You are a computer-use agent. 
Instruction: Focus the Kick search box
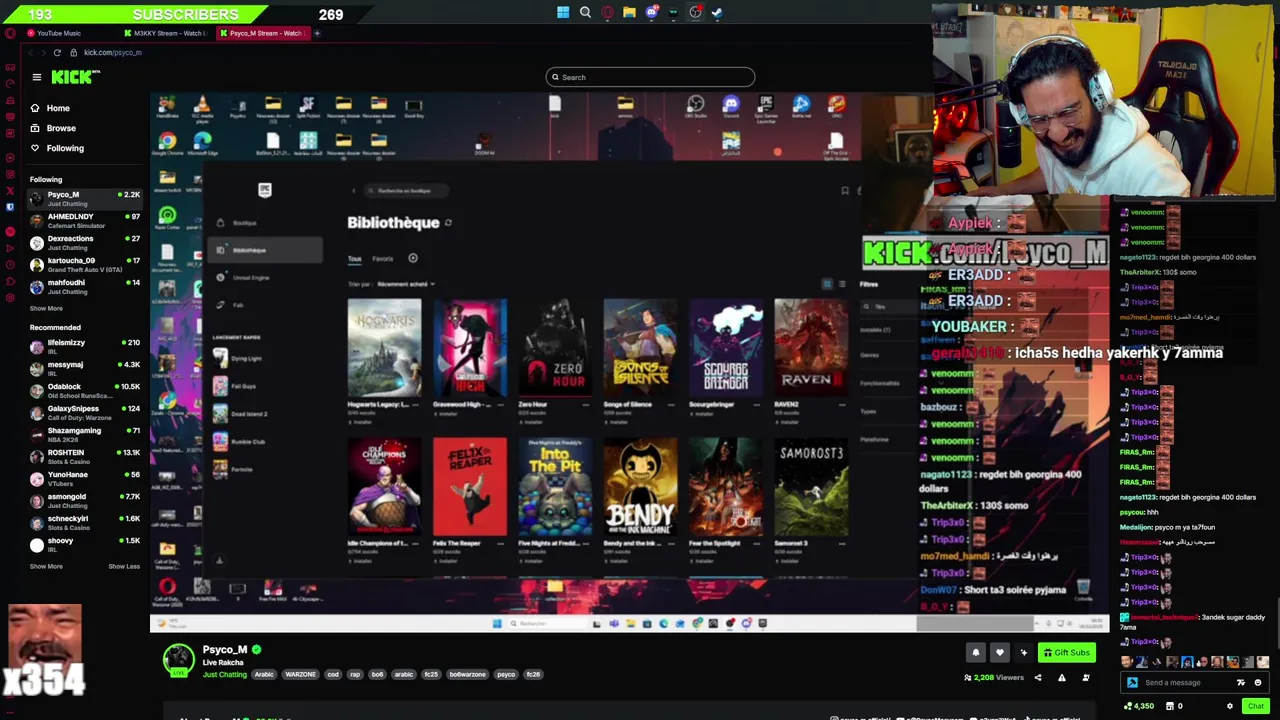point(650,77)
